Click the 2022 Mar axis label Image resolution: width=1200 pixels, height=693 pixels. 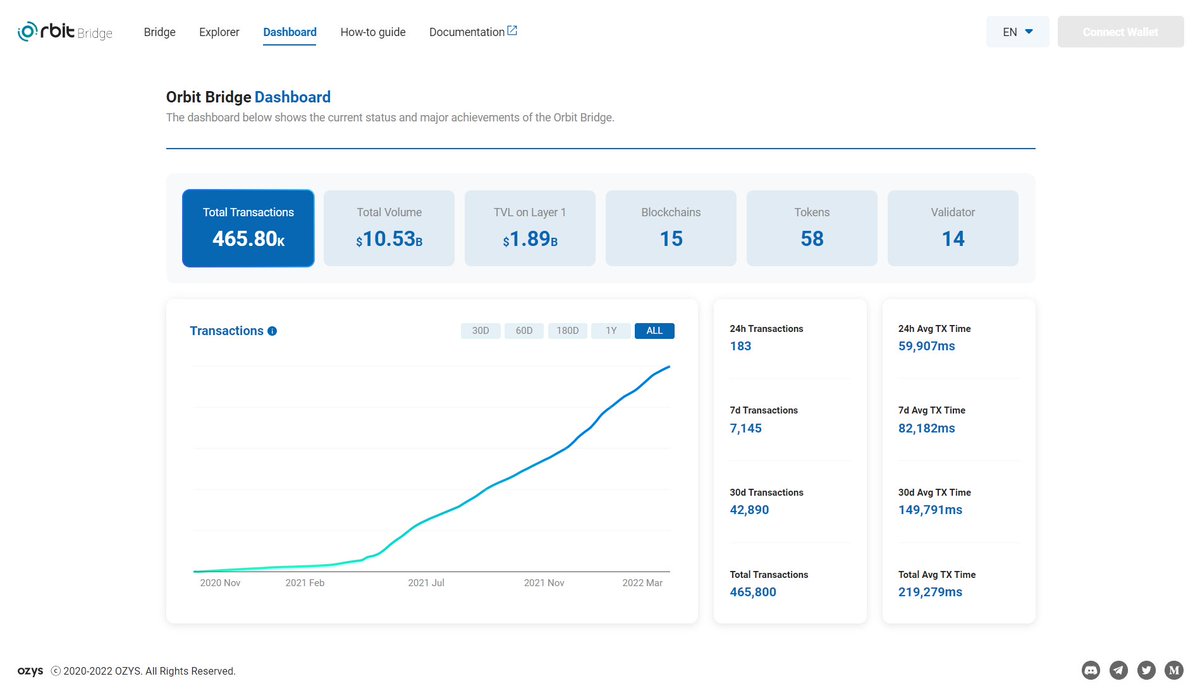coord(642,582)
